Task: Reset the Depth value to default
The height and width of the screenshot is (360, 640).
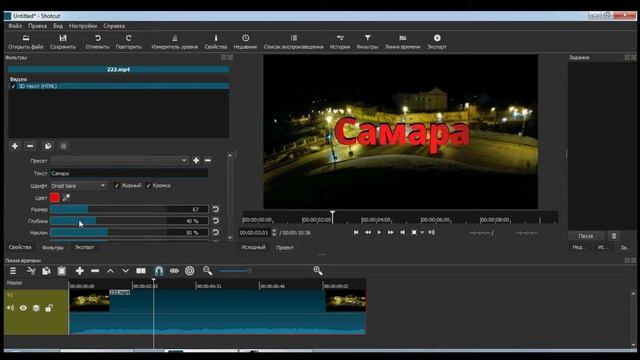Action: click(x=216, y=221)
